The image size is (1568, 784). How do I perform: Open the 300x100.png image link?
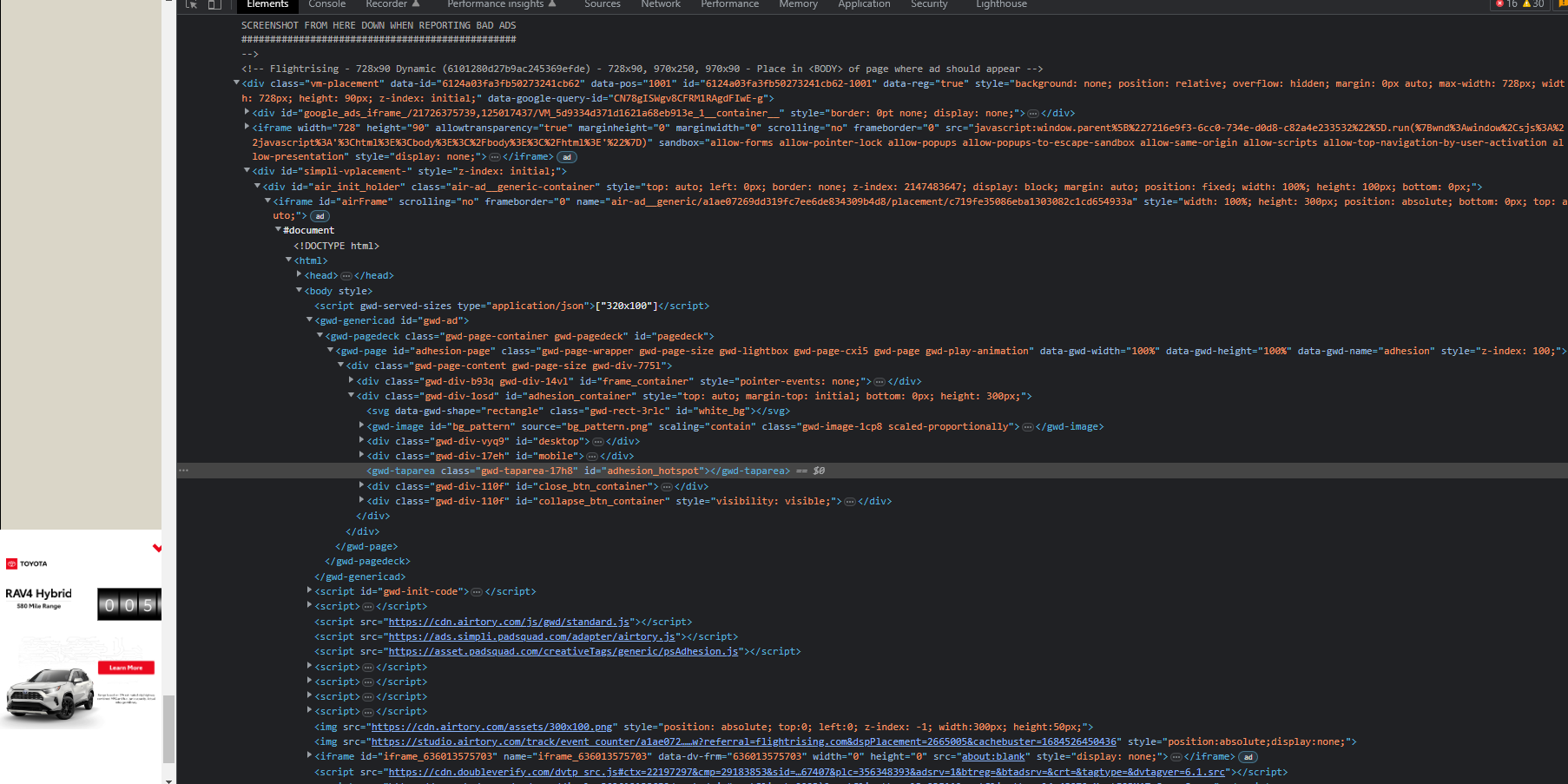tap(491, 728)
